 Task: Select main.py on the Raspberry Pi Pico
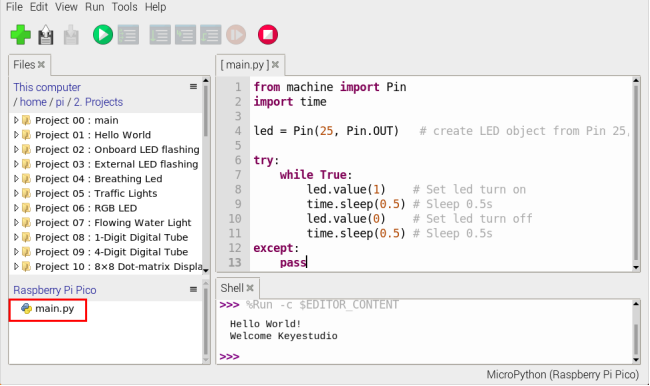click(x=54, y=308)
